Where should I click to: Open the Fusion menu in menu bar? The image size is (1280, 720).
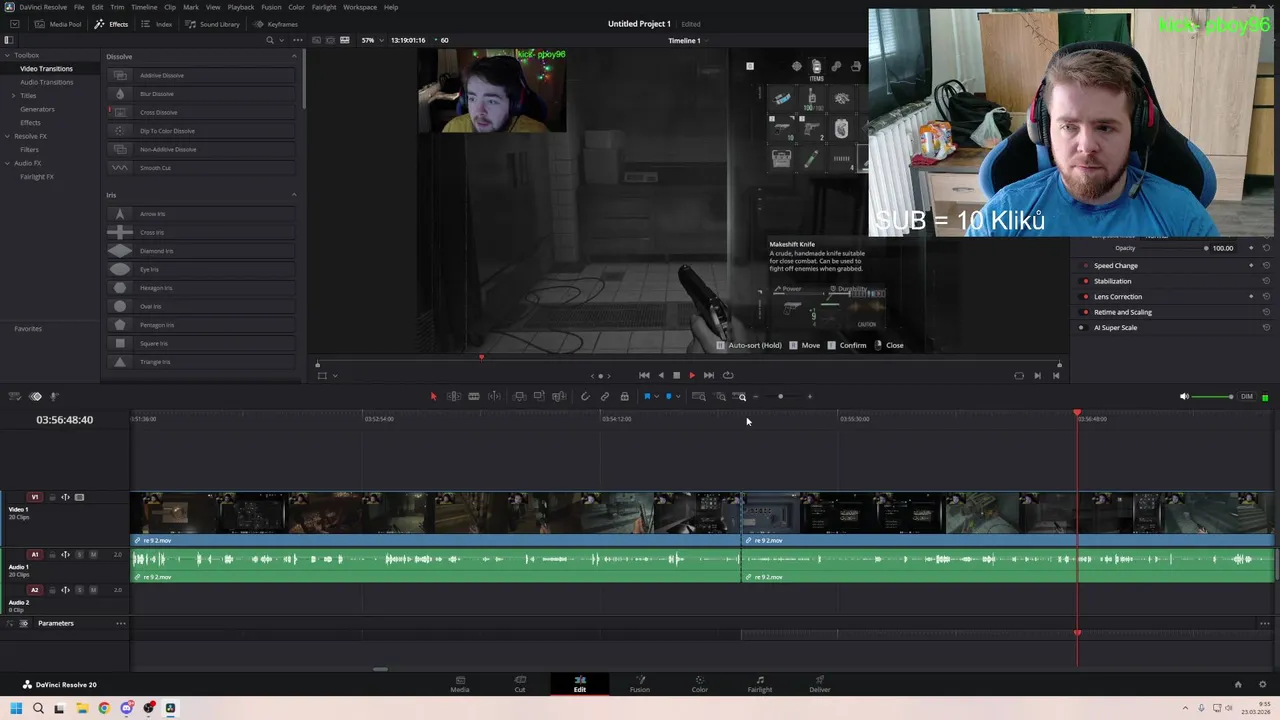[x=271, y=7]
